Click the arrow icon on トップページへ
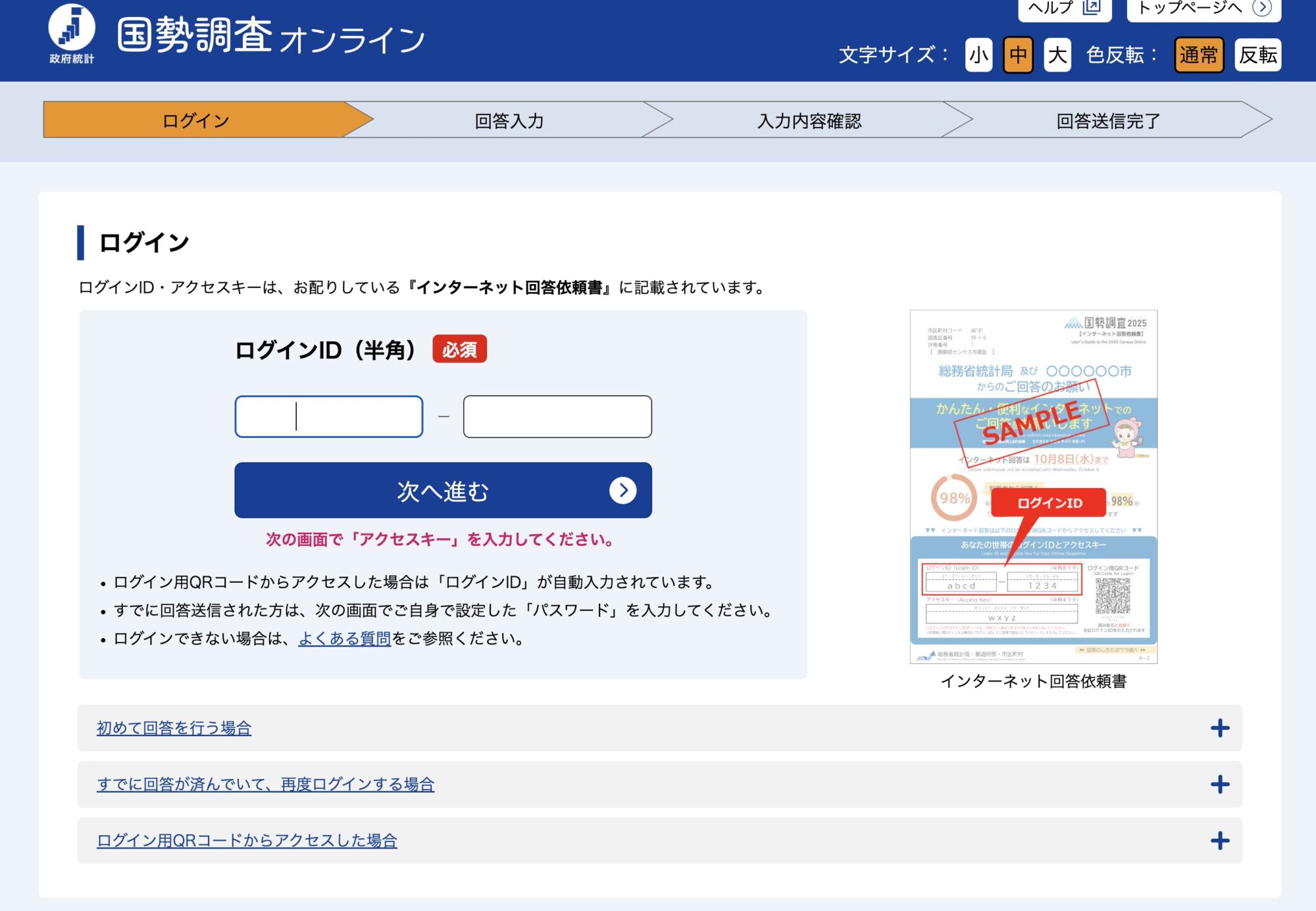This screenshot has width=1316, height=911. click(1262, 7)
